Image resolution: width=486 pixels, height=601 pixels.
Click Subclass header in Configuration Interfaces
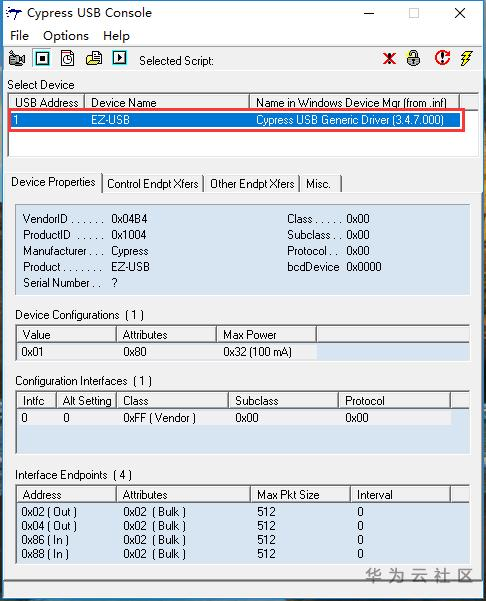[x=284, y=401]
